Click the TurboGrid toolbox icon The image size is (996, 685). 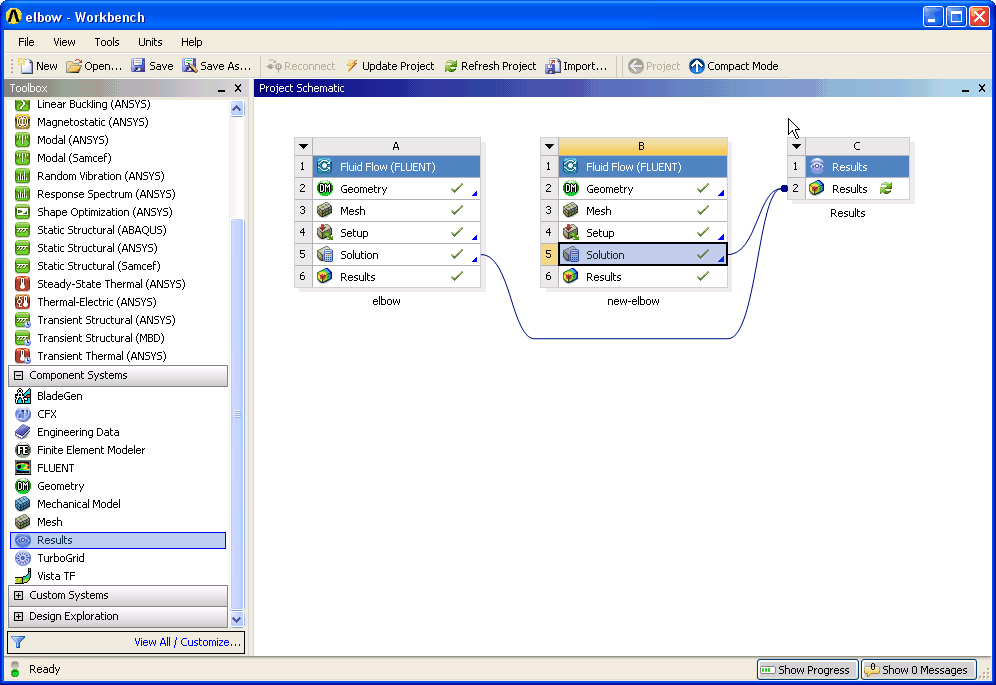pos(23,558)
